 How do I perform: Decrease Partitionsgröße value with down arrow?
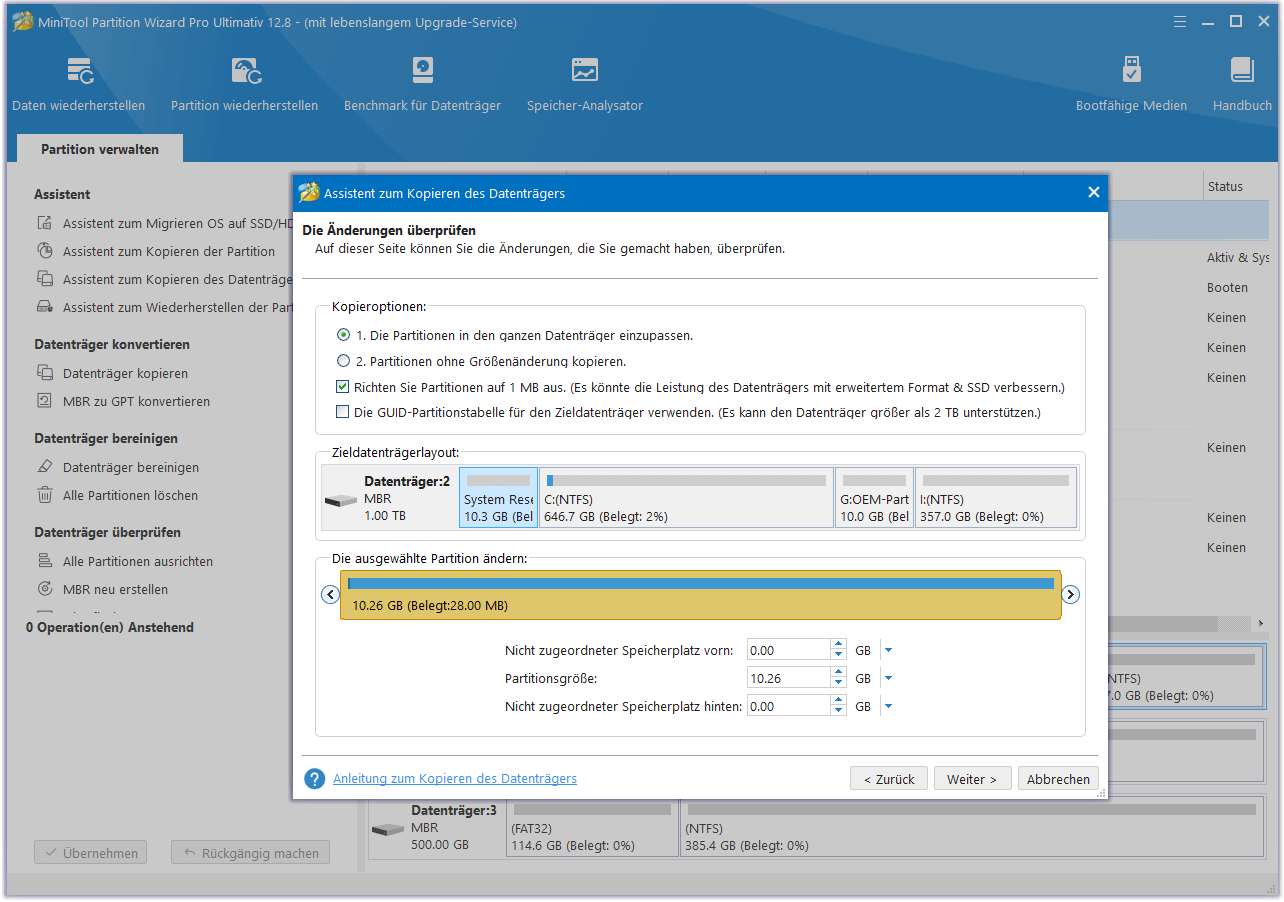point(839,683)
